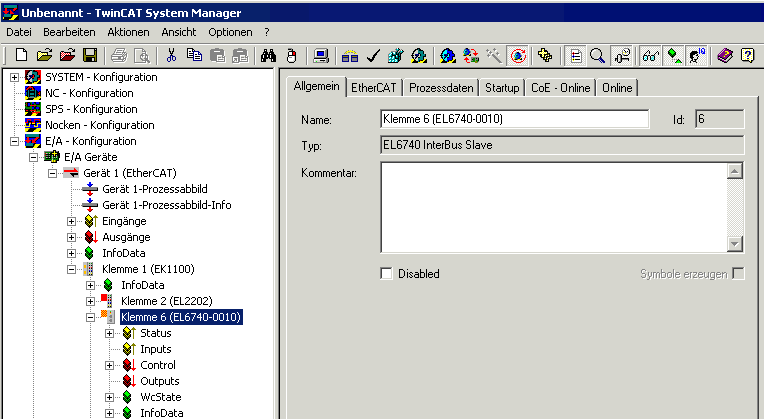Tick the Disabled checkbox

[x=386, y=273]
